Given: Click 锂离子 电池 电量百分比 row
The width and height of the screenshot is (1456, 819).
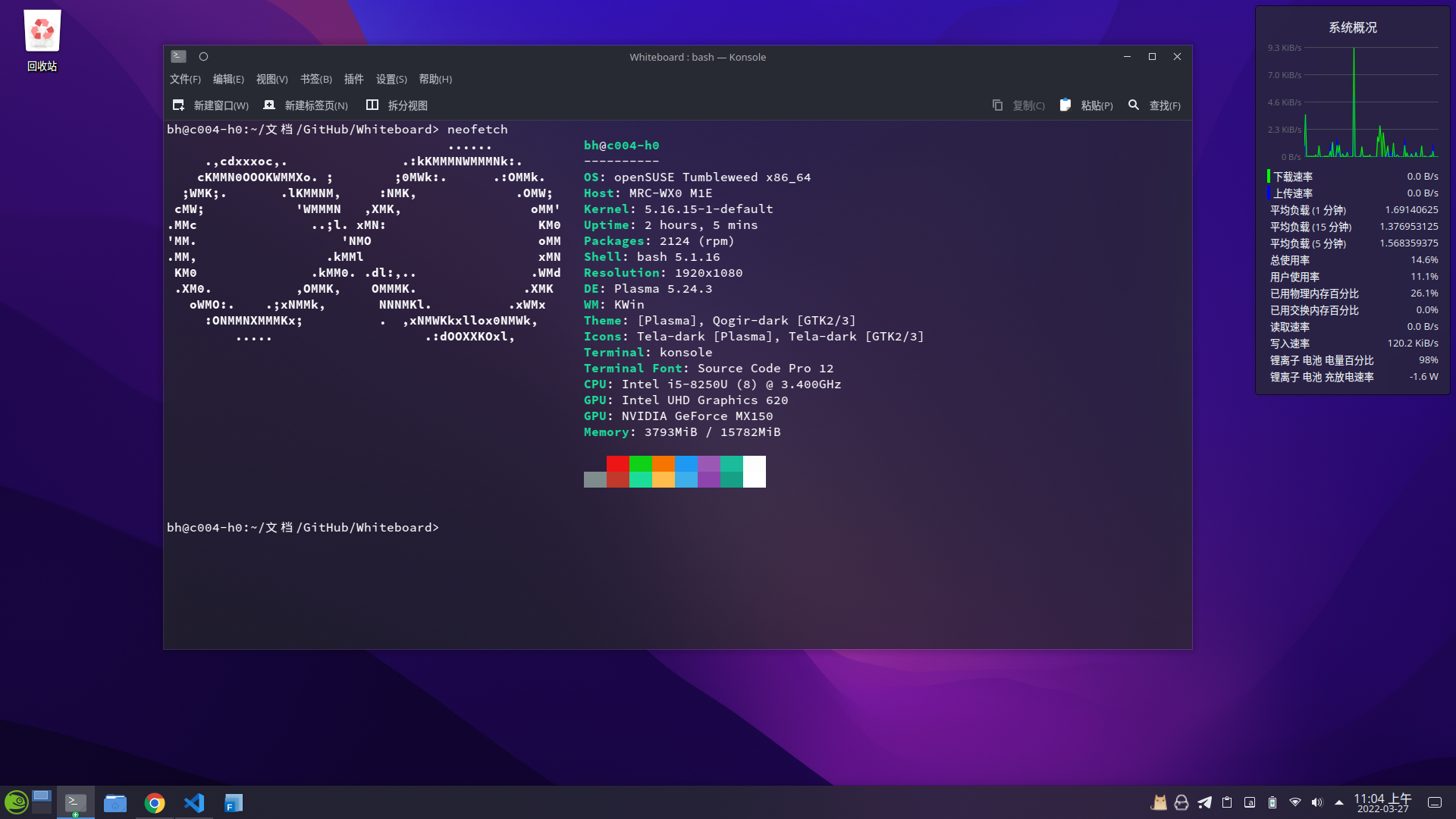Looking at the screenshot, I should (x=1352, y=360).
